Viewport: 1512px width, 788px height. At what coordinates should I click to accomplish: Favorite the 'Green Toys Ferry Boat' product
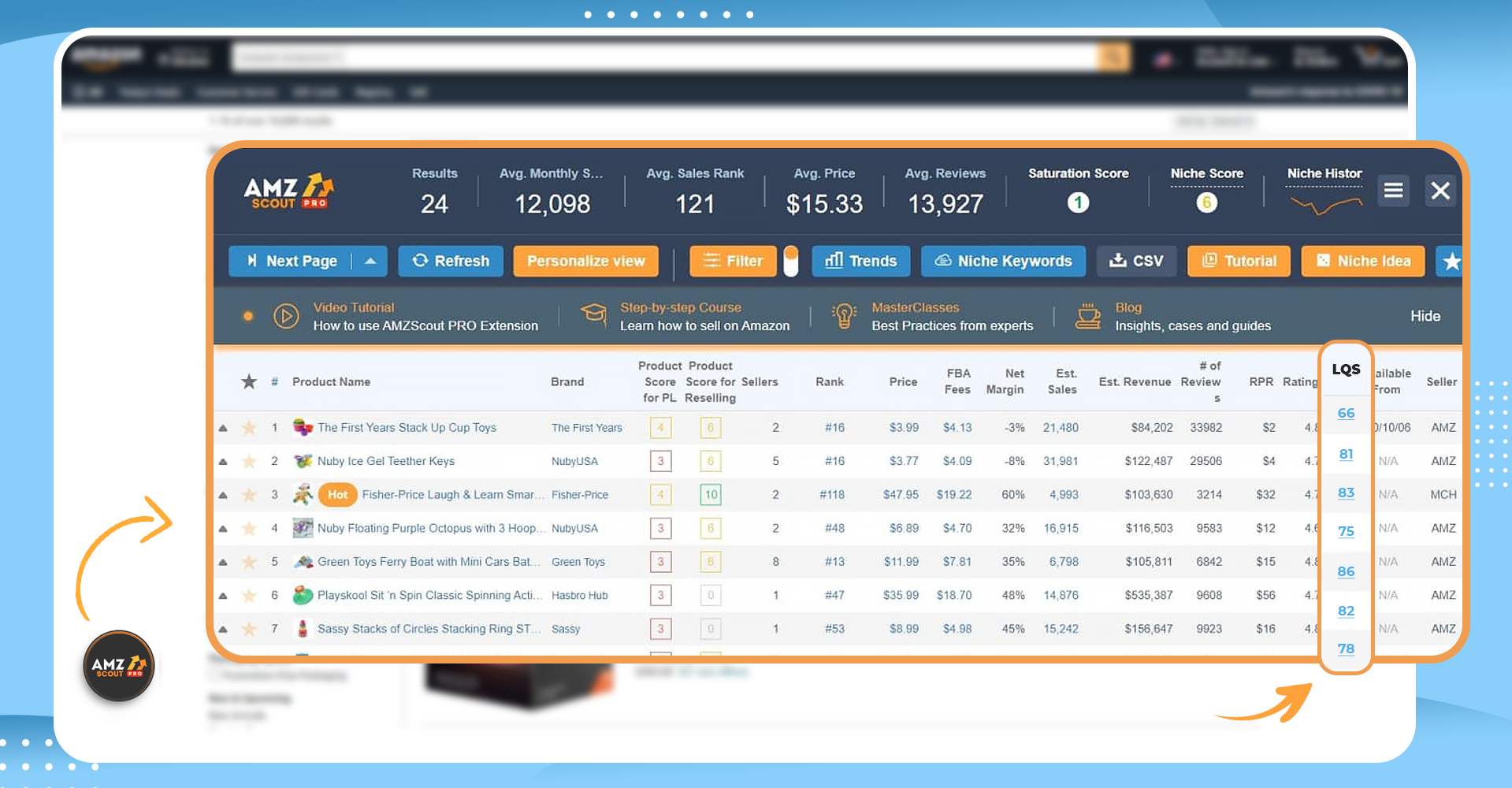(249, 562)
